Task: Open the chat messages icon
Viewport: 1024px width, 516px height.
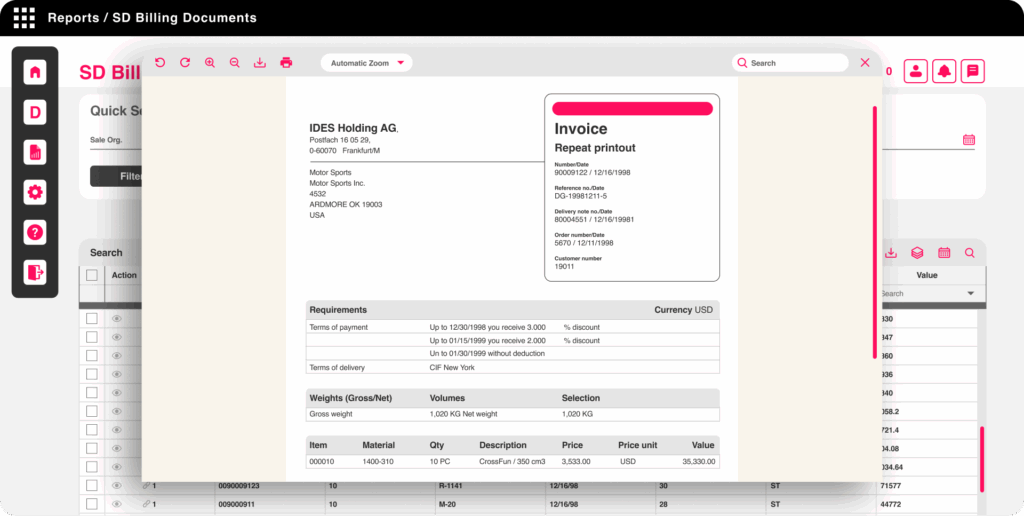Action: pos(972,71)
